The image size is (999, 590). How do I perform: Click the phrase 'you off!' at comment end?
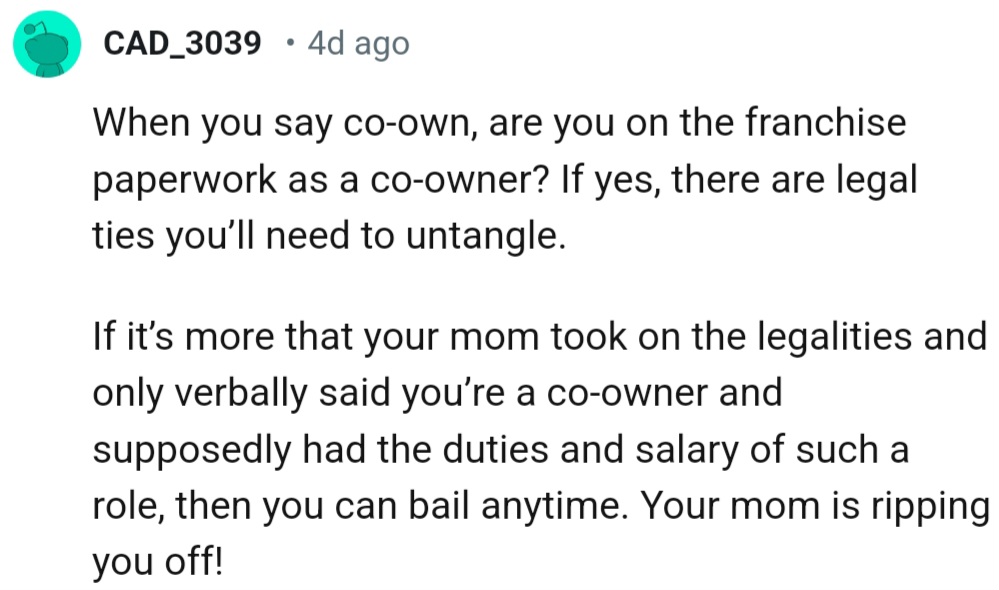click(158, 562)
